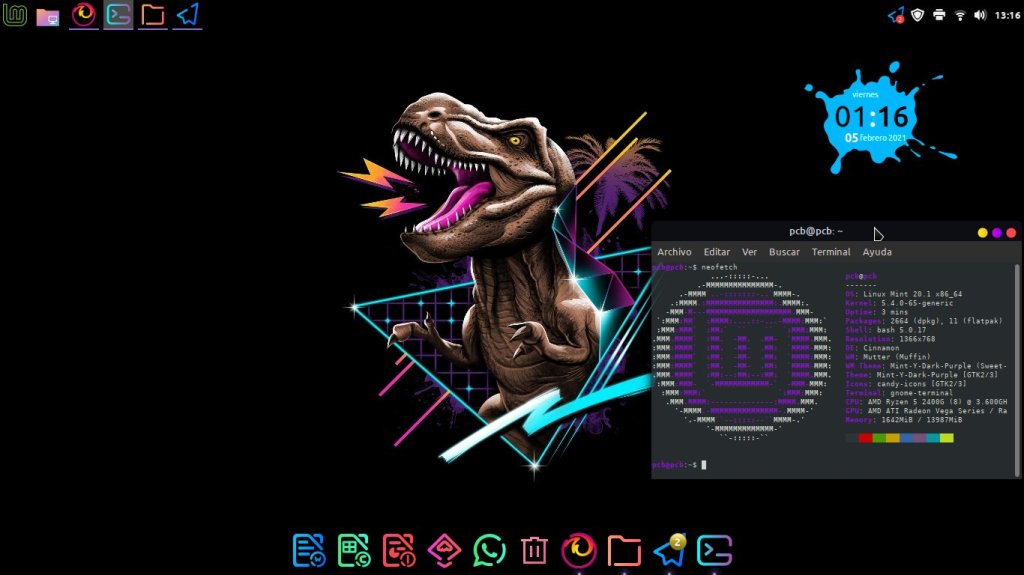
Task: Open the printer tray icon
Action: pyautogui.click(x=939, y=15)
